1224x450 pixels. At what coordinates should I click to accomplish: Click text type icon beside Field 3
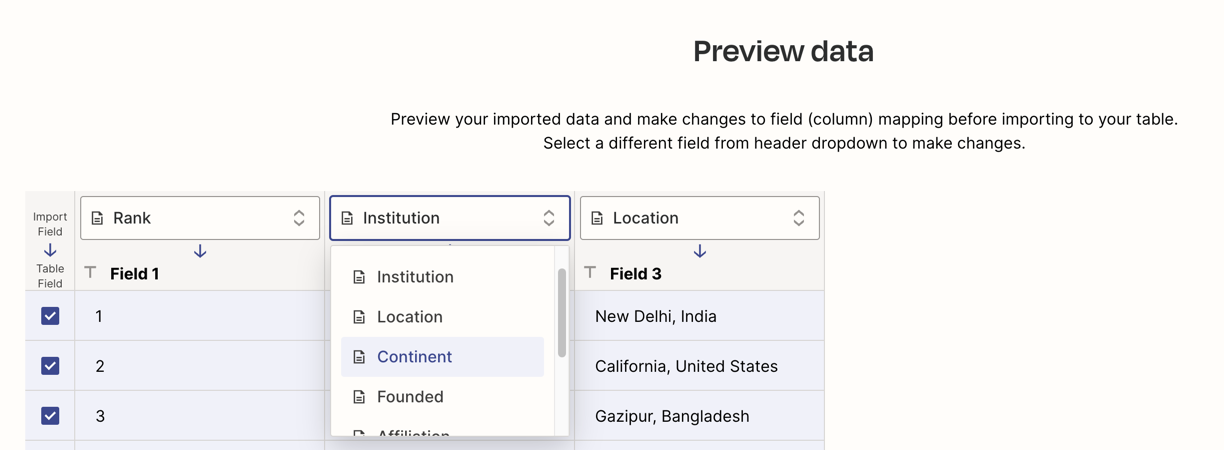tap(590, 272)
